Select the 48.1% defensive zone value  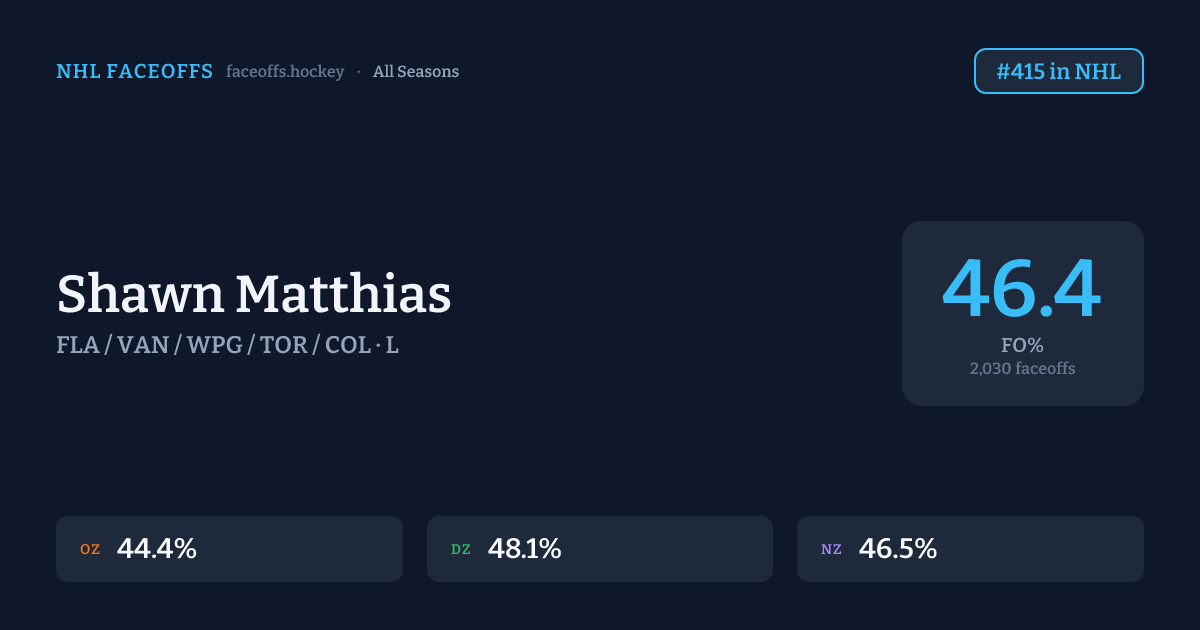pyautogui.click(x=525, y=549)
